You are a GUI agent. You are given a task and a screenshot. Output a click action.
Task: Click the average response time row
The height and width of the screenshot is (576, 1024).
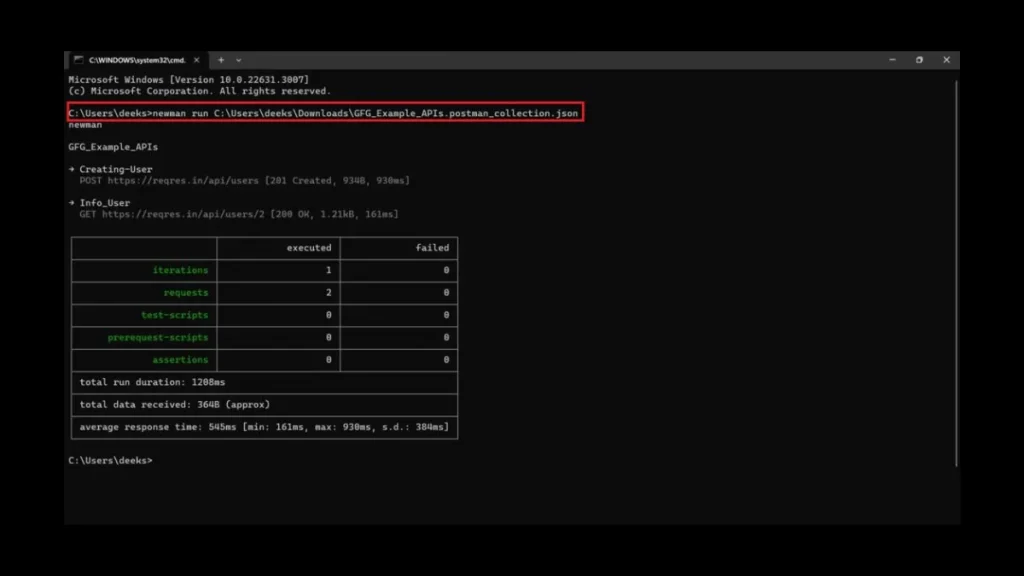[264, 427]
